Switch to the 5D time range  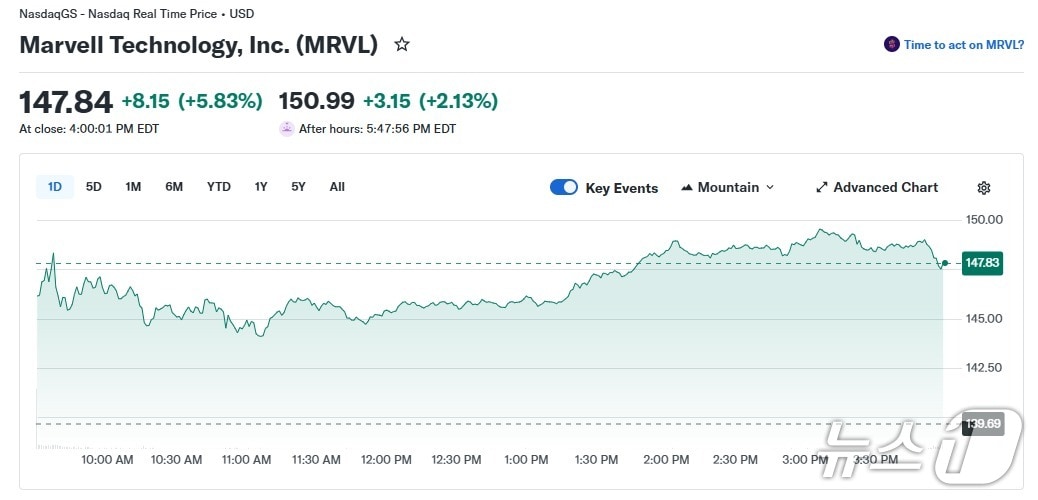pos(94,187)
